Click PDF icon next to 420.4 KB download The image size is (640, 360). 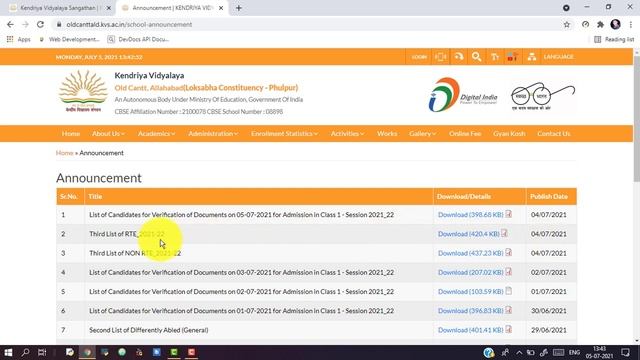coord(504,233)
